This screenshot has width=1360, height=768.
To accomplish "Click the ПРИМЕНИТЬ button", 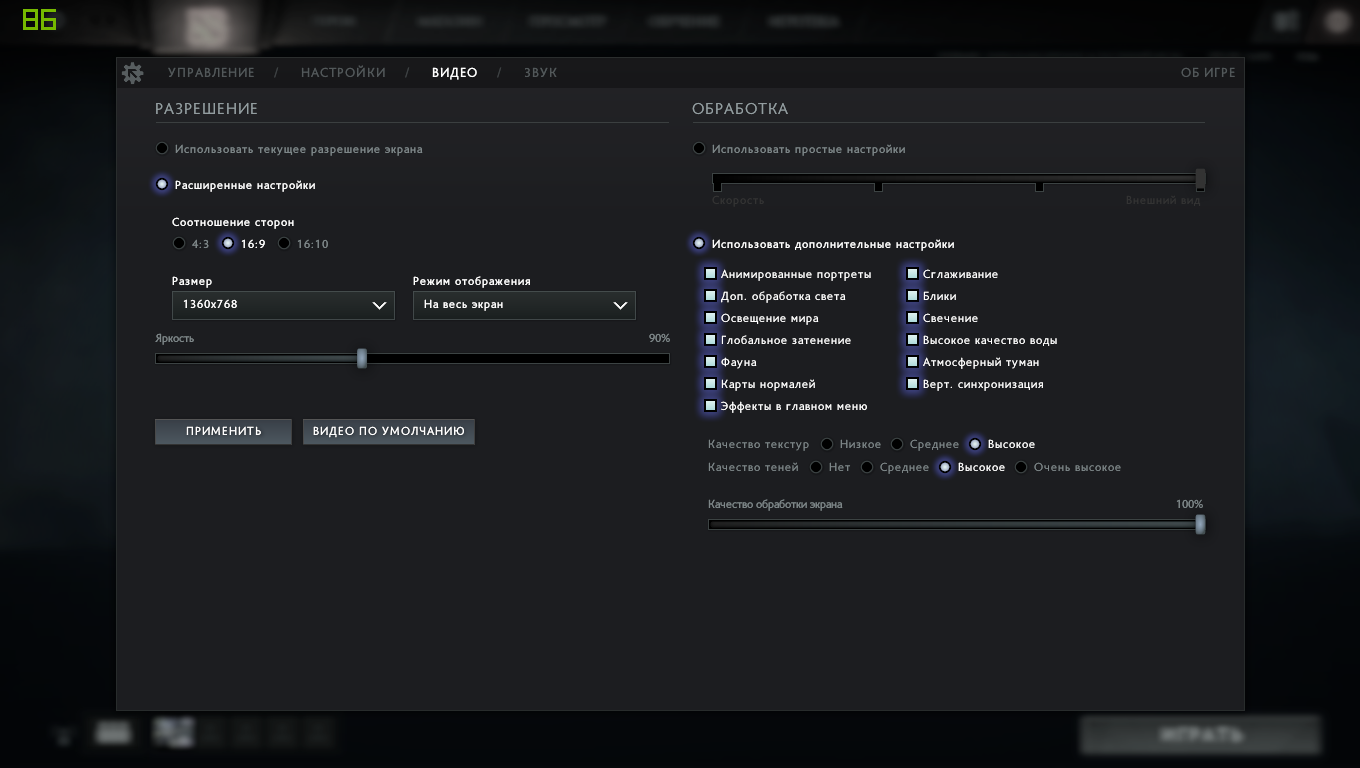I will point(223,431).
